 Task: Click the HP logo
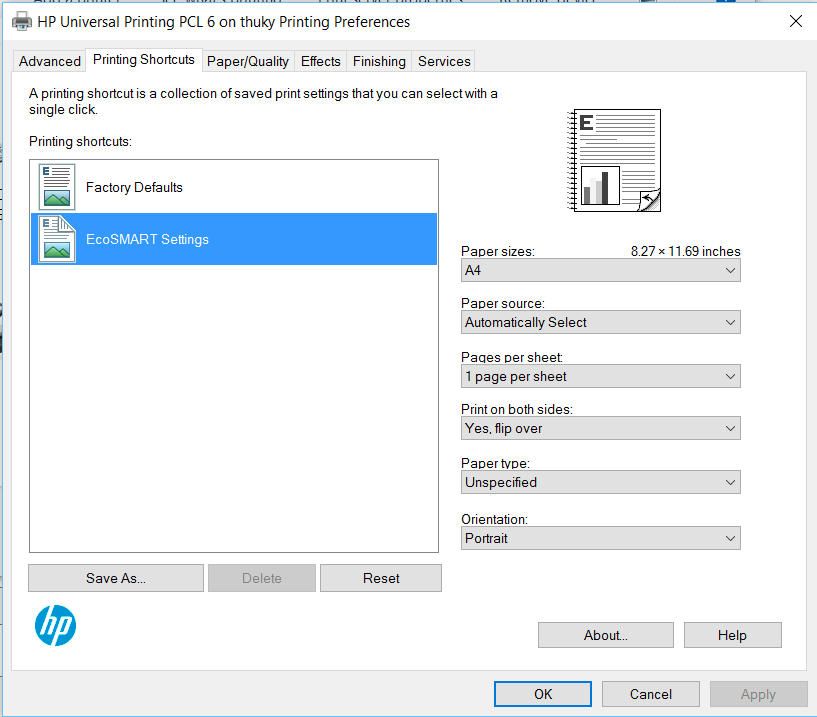point(55,625)
